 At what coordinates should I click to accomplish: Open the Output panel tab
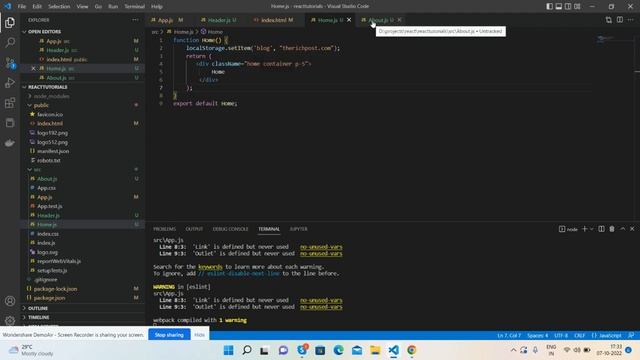[194, 229]
